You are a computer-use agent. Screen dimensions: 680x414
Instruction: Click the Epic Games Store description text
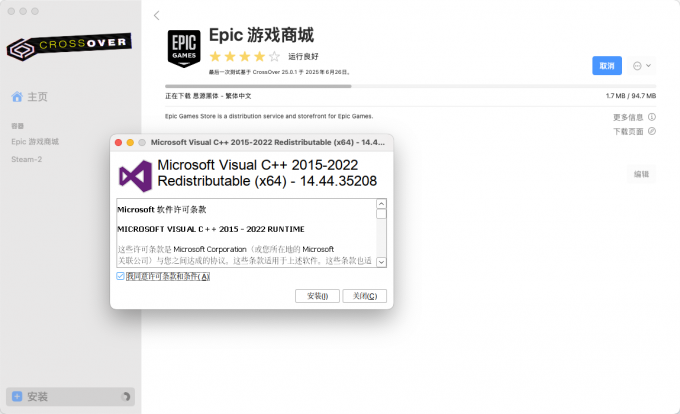tap(269, 116)
